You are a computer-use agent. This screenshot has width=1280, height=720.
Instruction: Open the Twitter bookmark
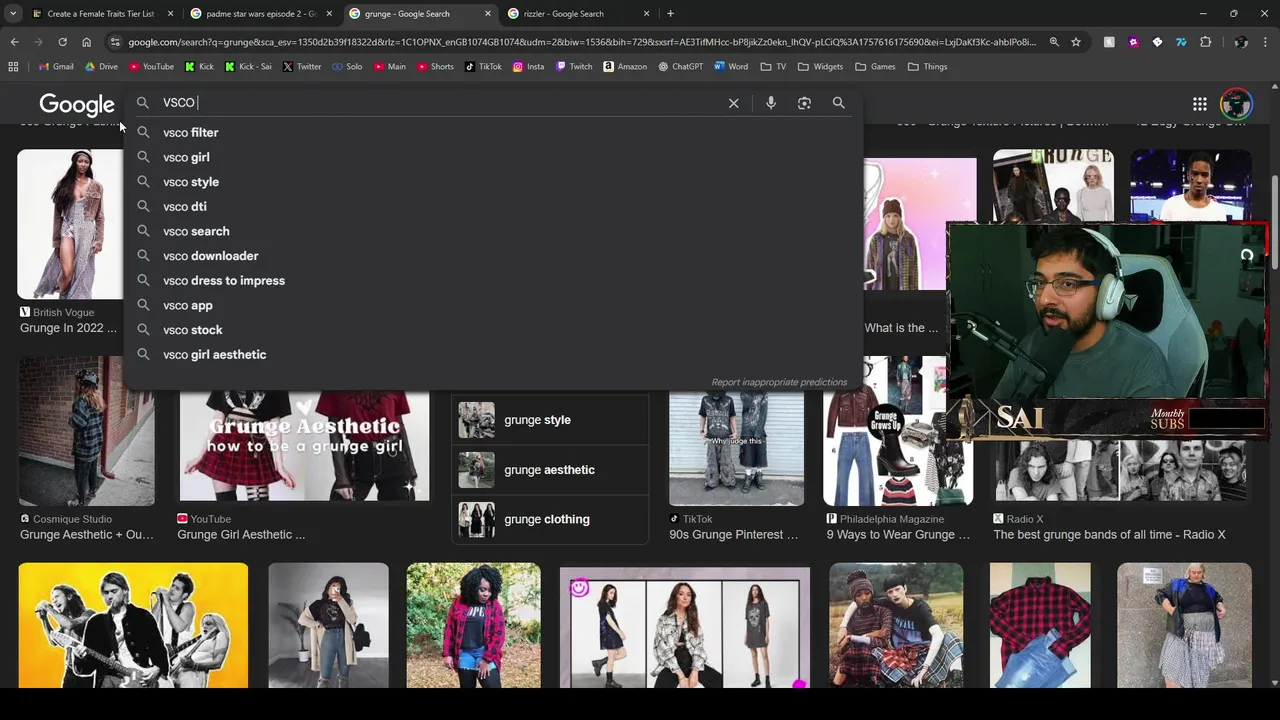(x=301, y=67)
